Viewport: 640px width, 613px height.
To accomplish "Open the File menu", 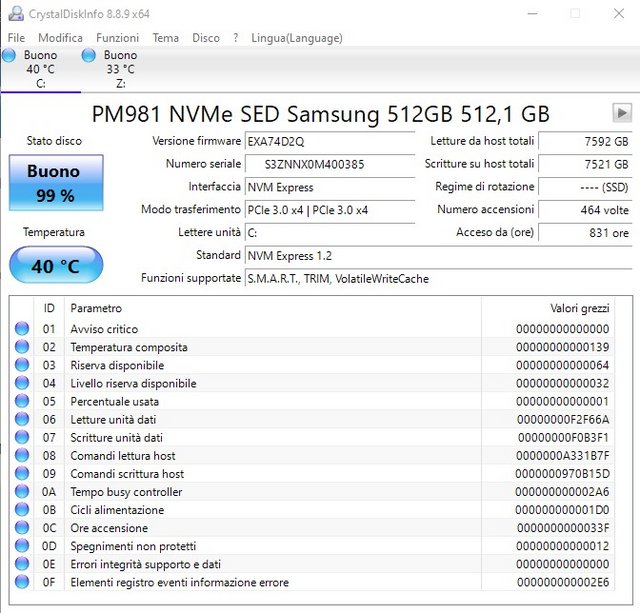I will click(16, 38).
